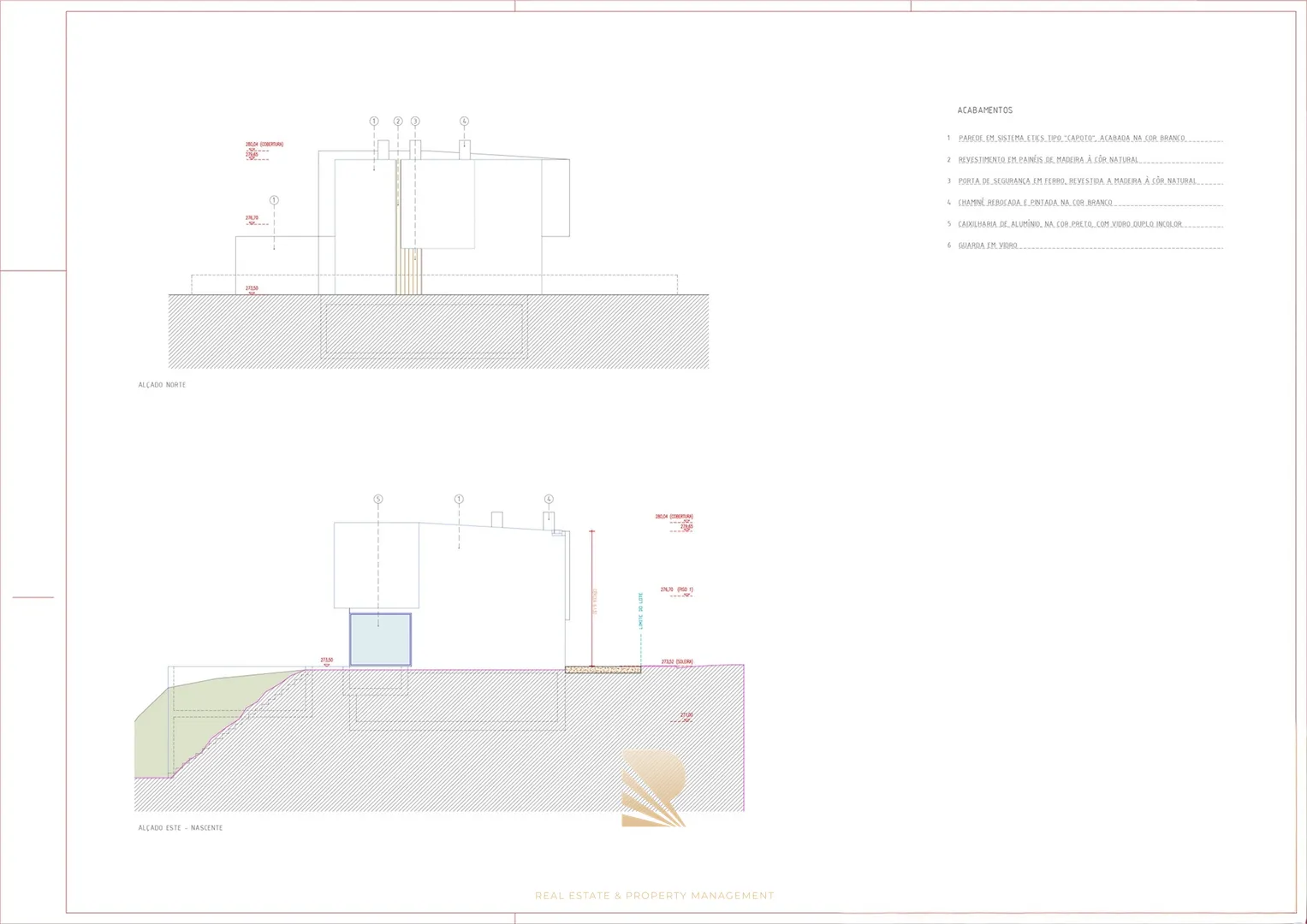Click legend item 3 PORTA DE SEGURANÇA

pyautogui.click(x=1077, y=181)
